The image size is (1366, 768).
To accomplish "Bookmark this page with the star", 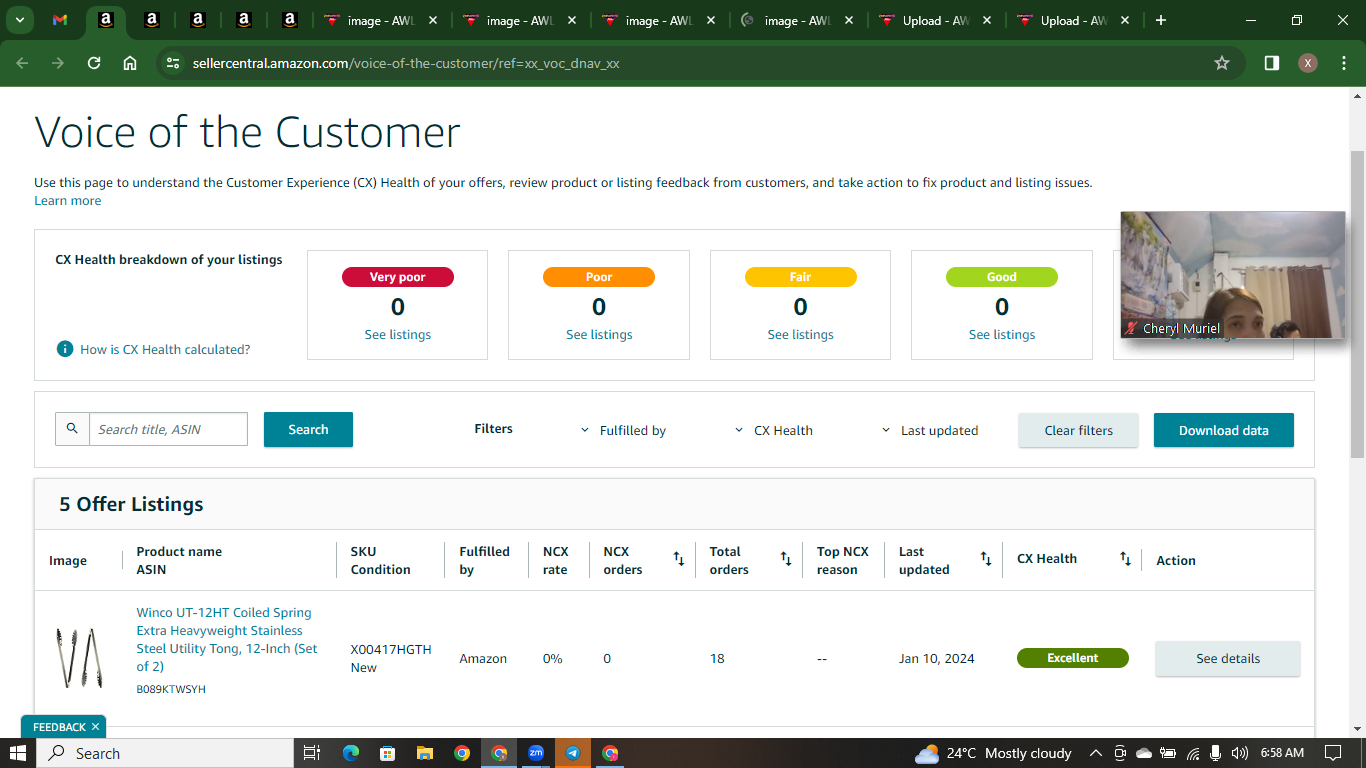I will [1221, 63].
